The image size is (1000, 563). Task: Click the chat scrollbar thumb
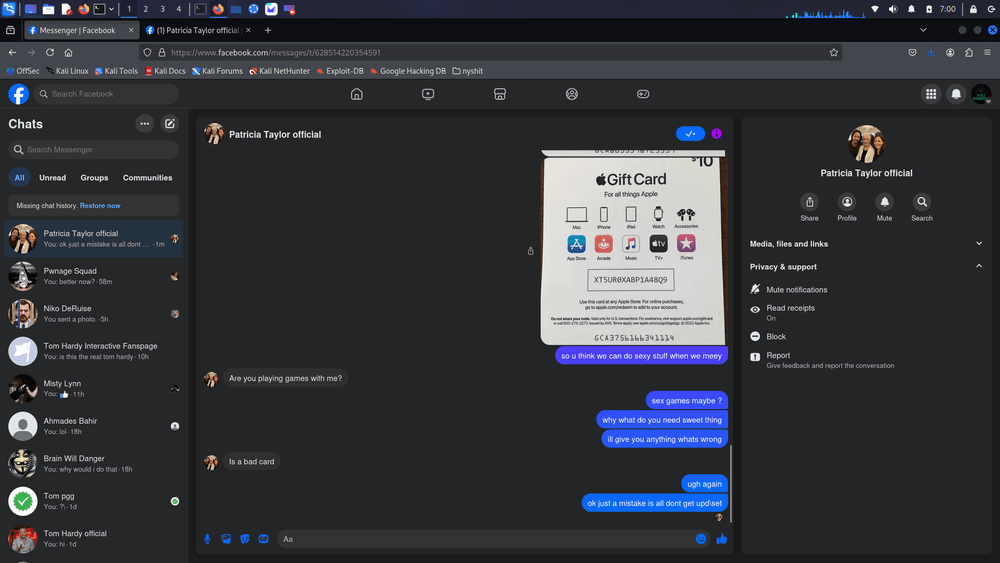731,483
